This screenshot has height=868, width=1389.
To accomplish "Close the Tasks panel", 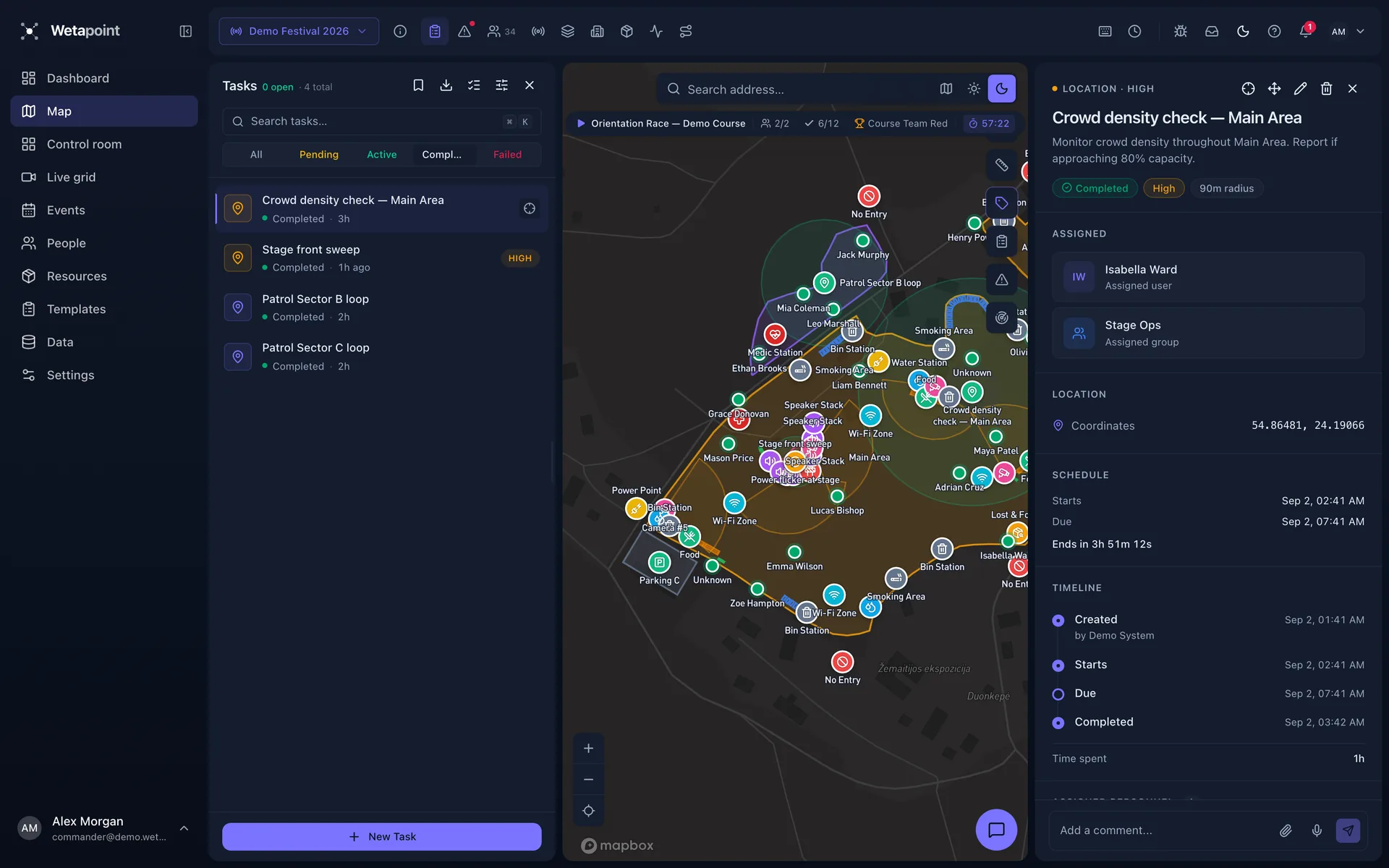I will pos(530,85).
